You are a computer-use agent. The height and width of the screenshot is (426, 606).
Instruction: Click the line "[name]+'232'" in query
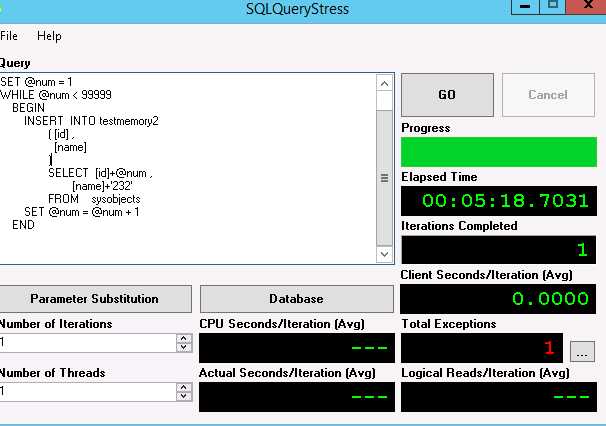pyautogui.click(x=102, y=186)
